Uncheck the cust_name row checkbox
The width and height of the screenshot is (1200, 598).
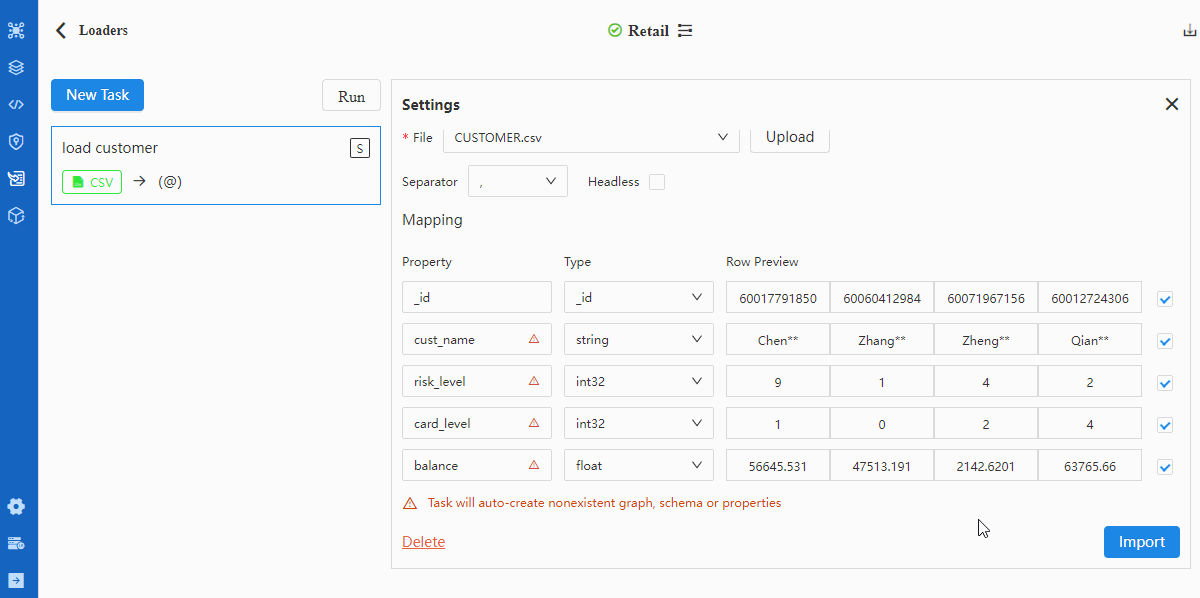[x=1165, y=341]
